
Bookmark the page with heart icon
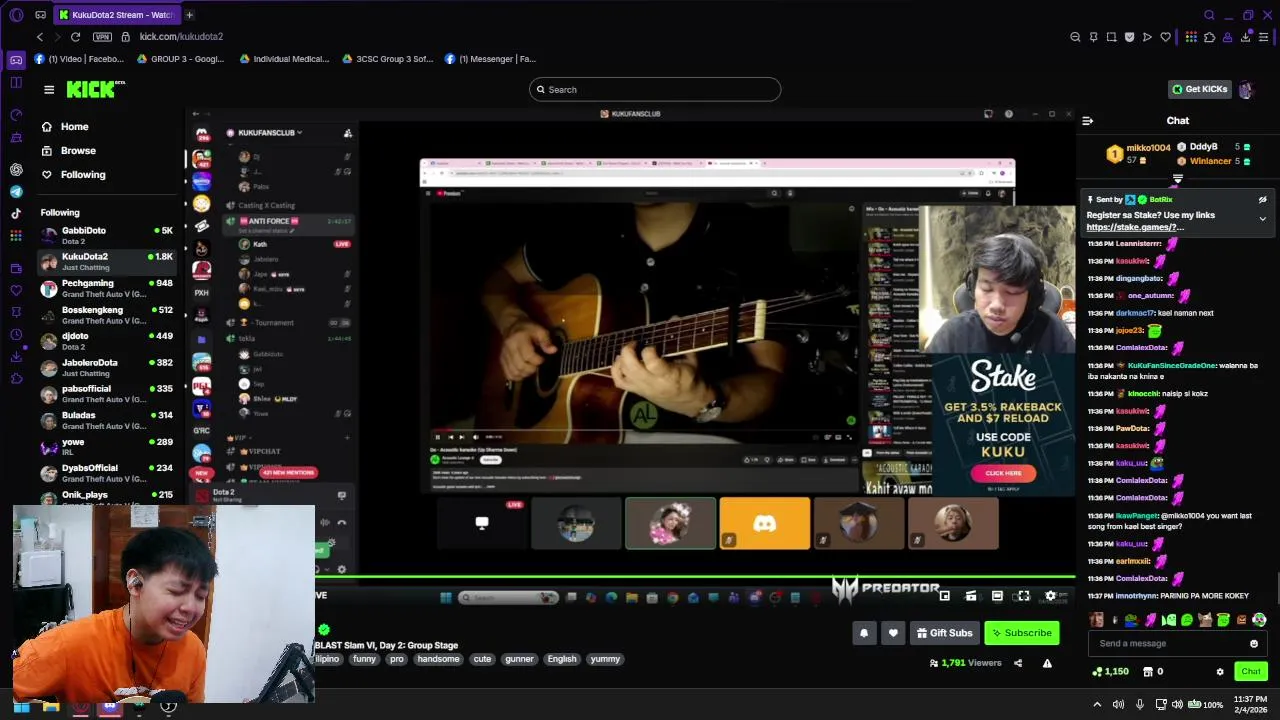coord(1165,37)
